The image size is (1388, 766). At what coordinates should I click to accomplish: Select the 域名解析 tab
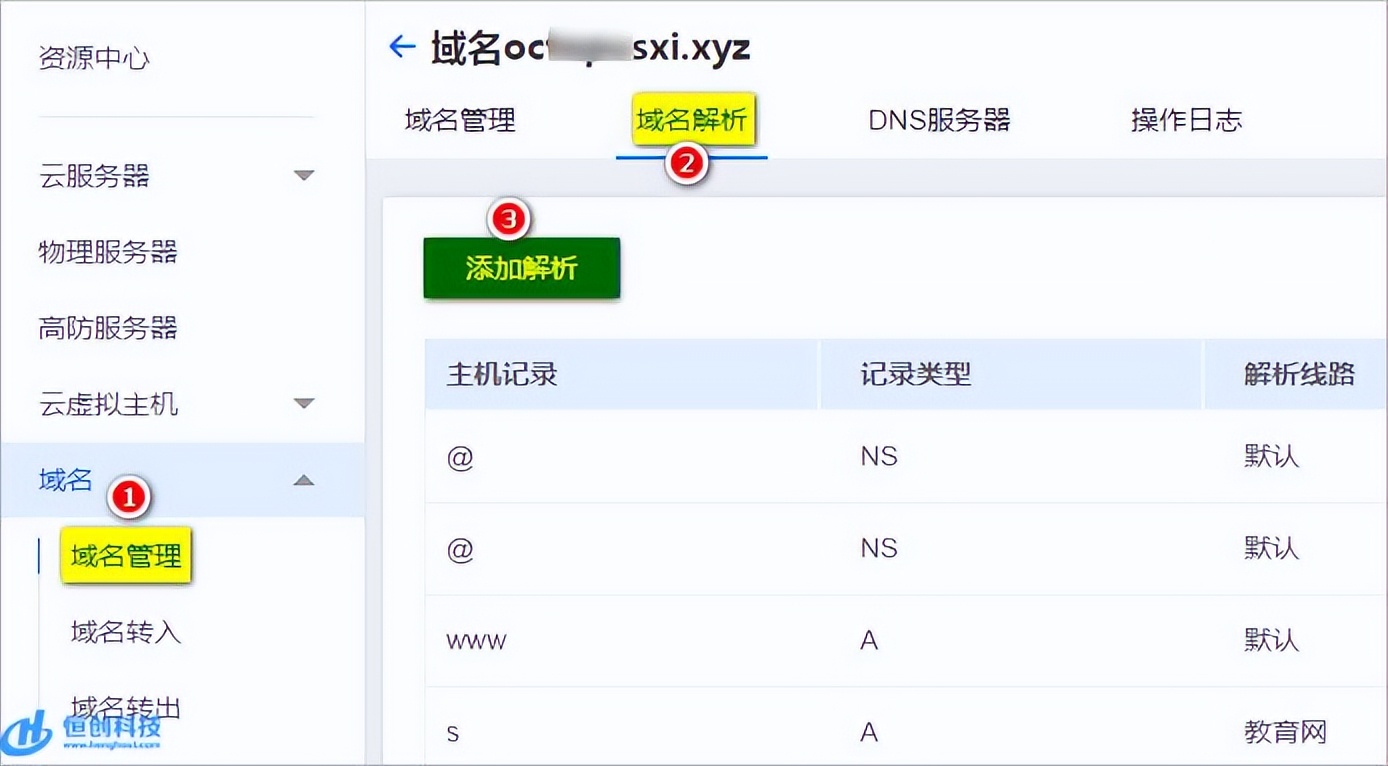pyautogui.click(x=694, y=119)
